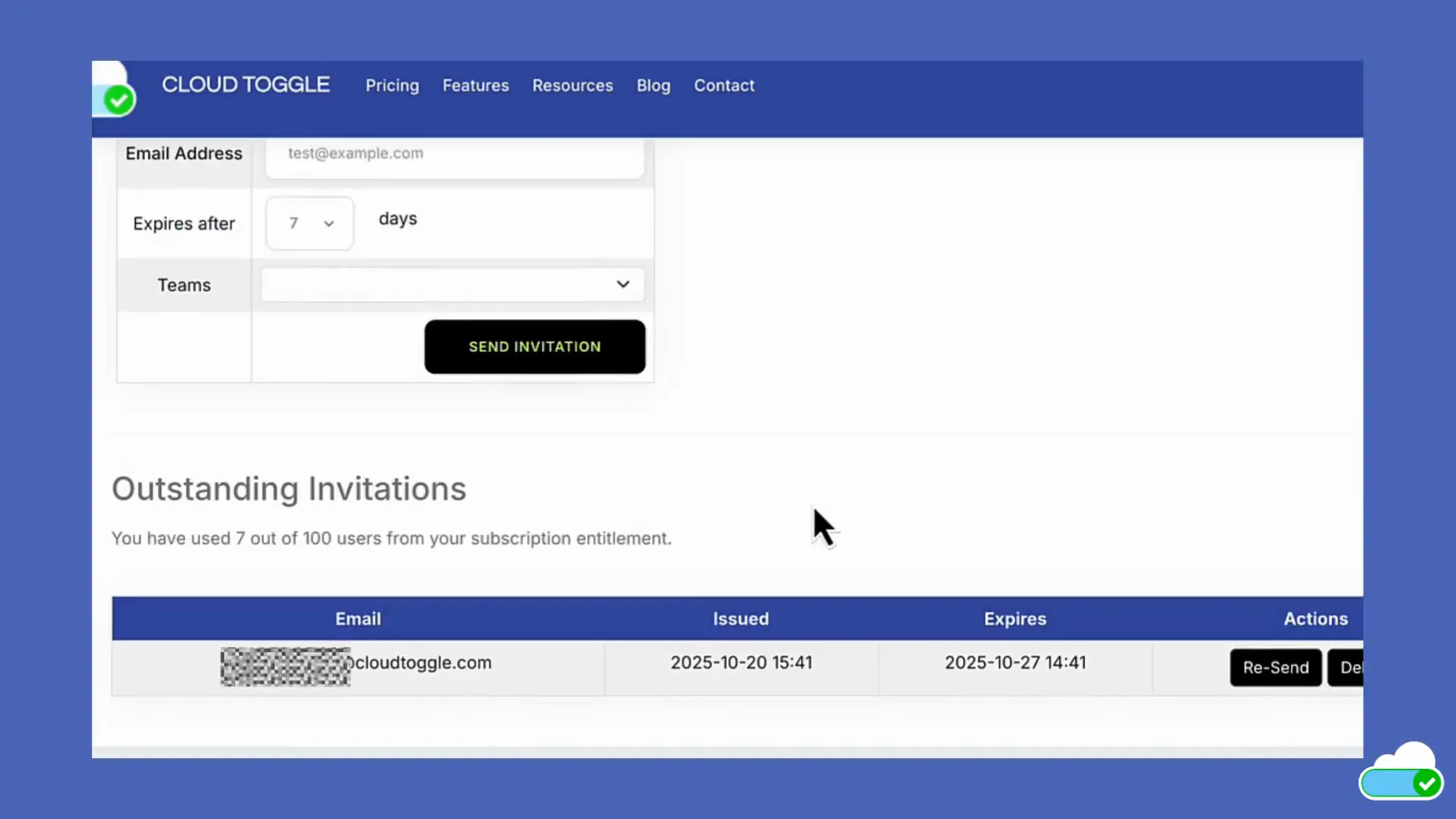Click the Cloud Toggle logo
Viewport: 1456px width, 819px height.
pyautogui.click(x=245, y=85)
